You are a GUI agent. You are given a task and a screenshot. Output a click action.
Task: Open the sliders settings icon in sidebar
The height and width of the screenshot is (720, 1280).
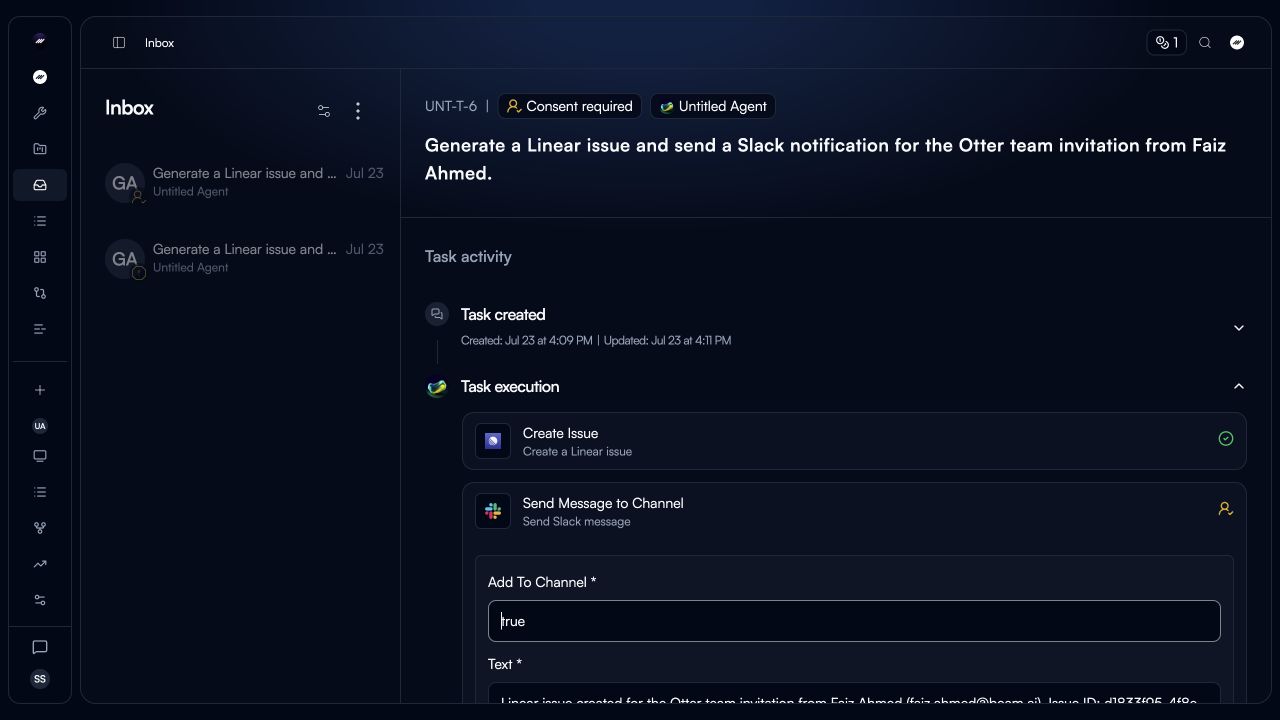pyautogui.click(x=40, y=600)
